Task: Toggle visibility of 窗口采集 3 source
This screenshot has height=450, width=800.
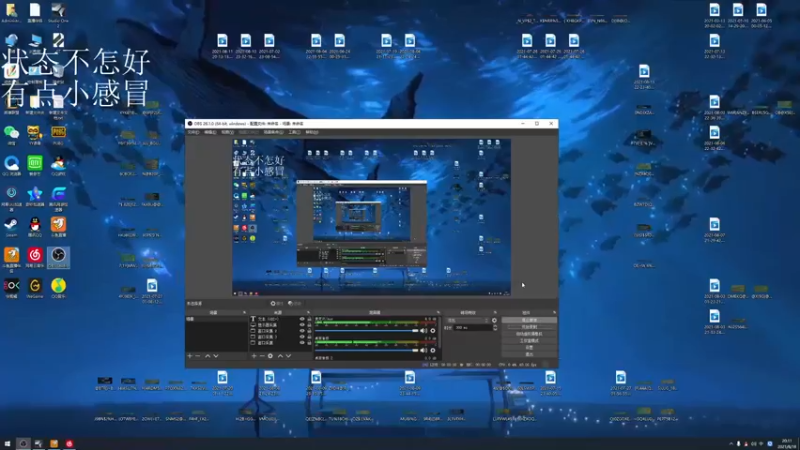Action: [302, 337]
